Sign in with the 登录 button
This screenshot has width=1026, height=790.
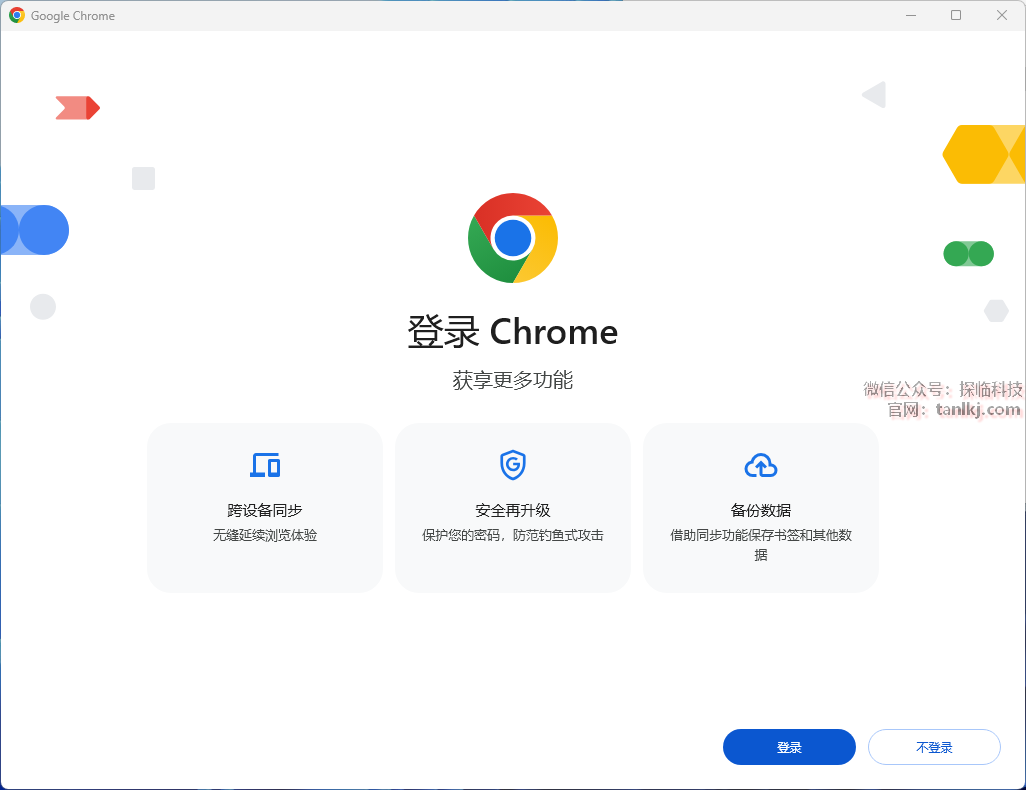pyautogui.click(x=789, y=747)
